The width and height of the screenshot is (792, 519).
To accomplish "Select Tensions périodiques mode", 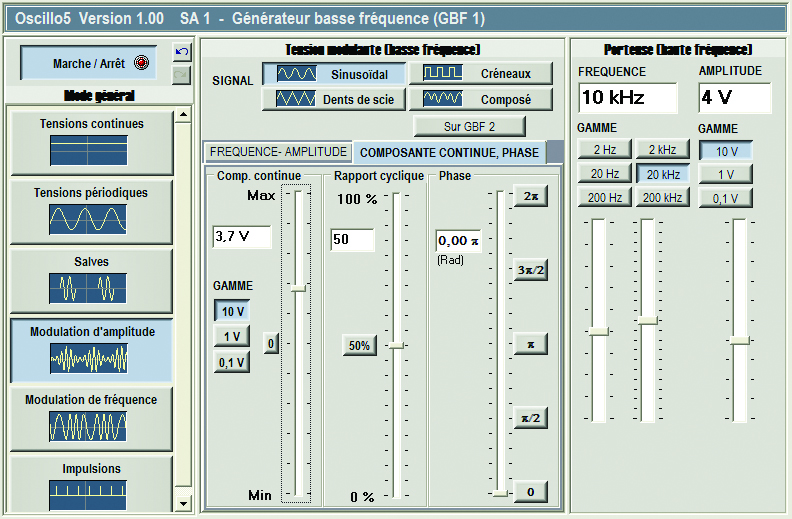I will (91, 212).
